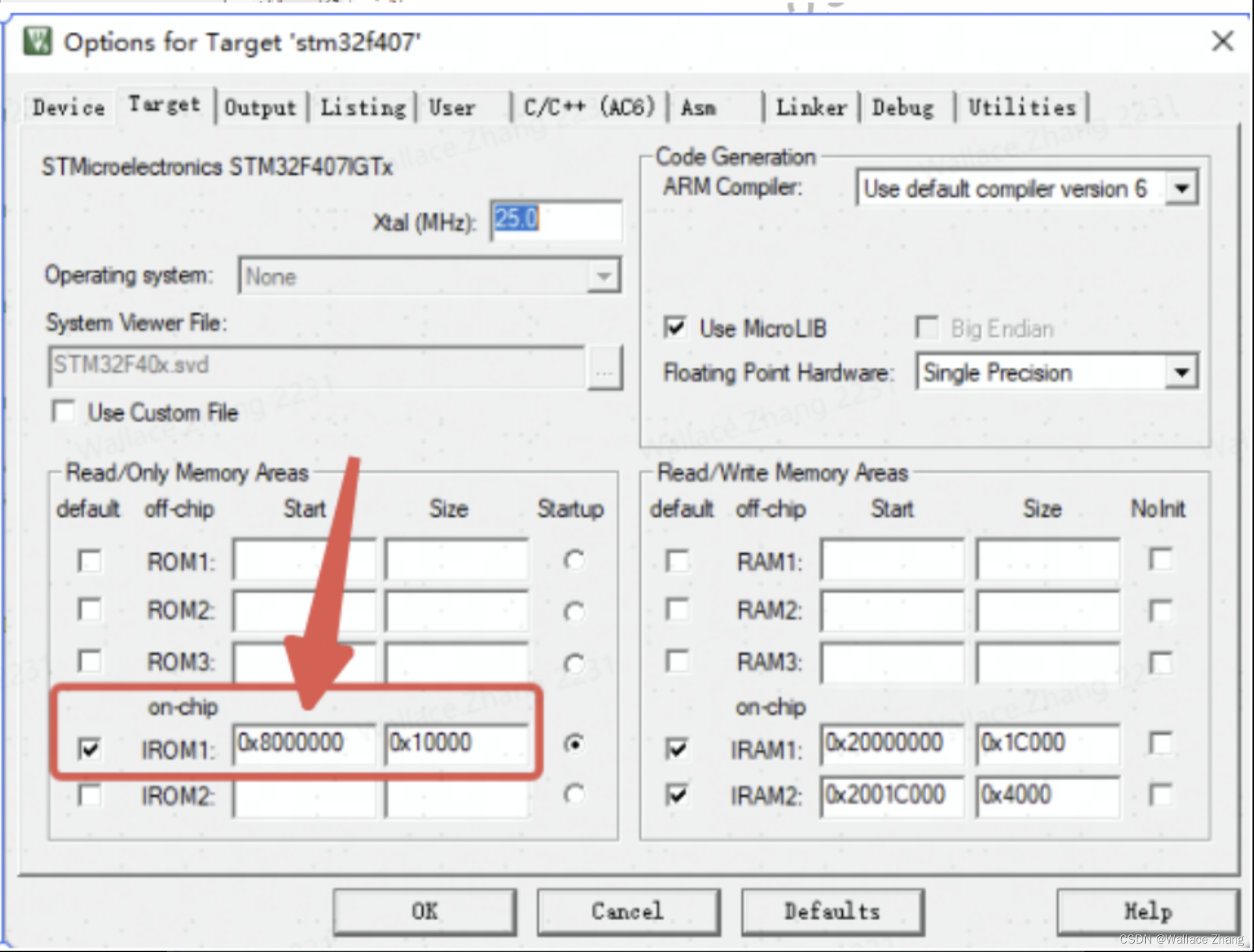
Task: Disable the Use MicroLIB option
Action: (x=676, y=328)
